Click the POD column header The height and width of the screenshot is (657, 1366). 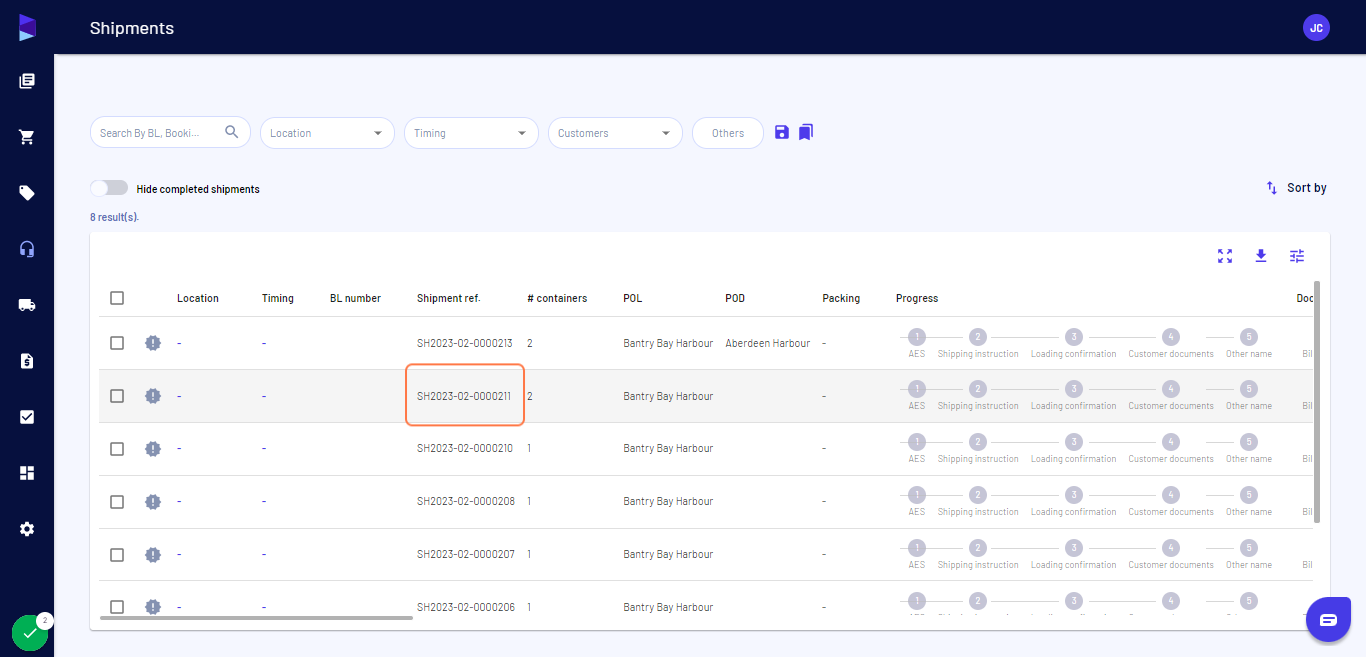(735, 298)
